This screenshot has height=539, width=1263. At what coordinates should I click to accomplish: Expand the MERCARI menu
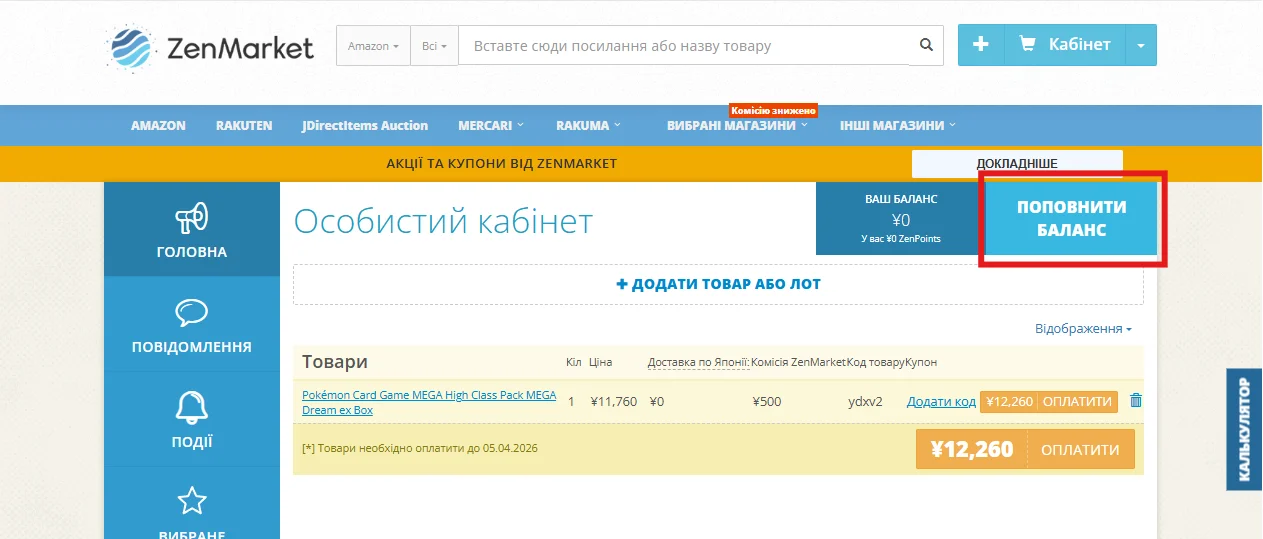pyautogui.click(x=491, y=125)
